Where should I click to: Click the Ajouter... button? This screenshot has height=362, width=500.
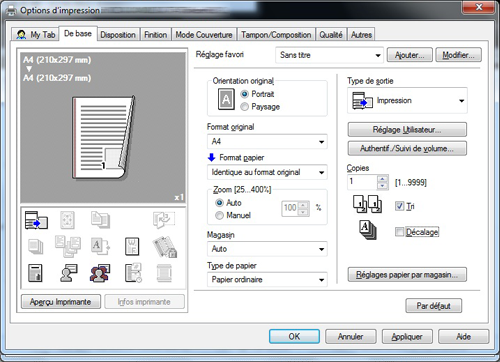[410, 55]
